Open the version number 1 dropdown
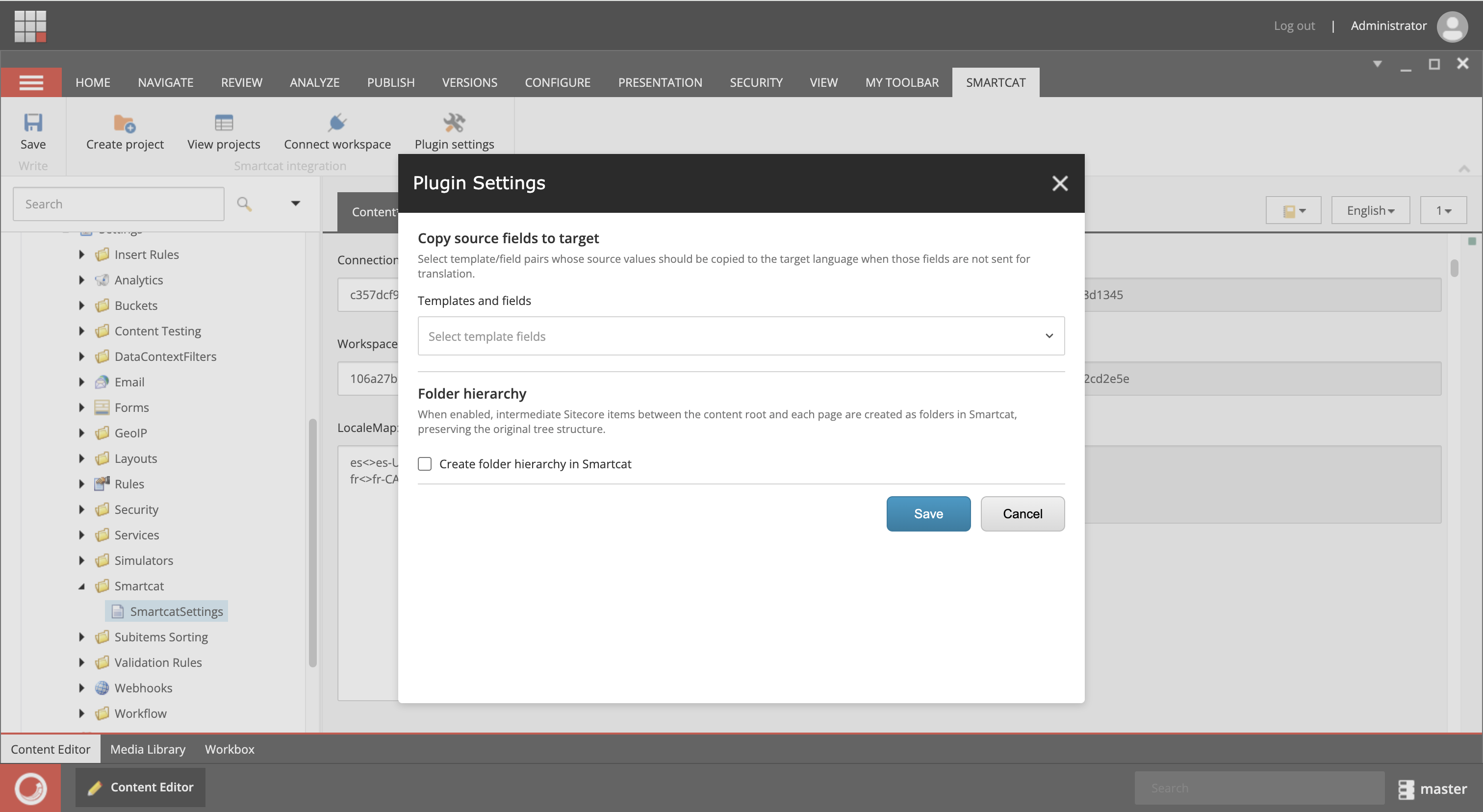This screenshot has width=1483, height=812. 1443,211
